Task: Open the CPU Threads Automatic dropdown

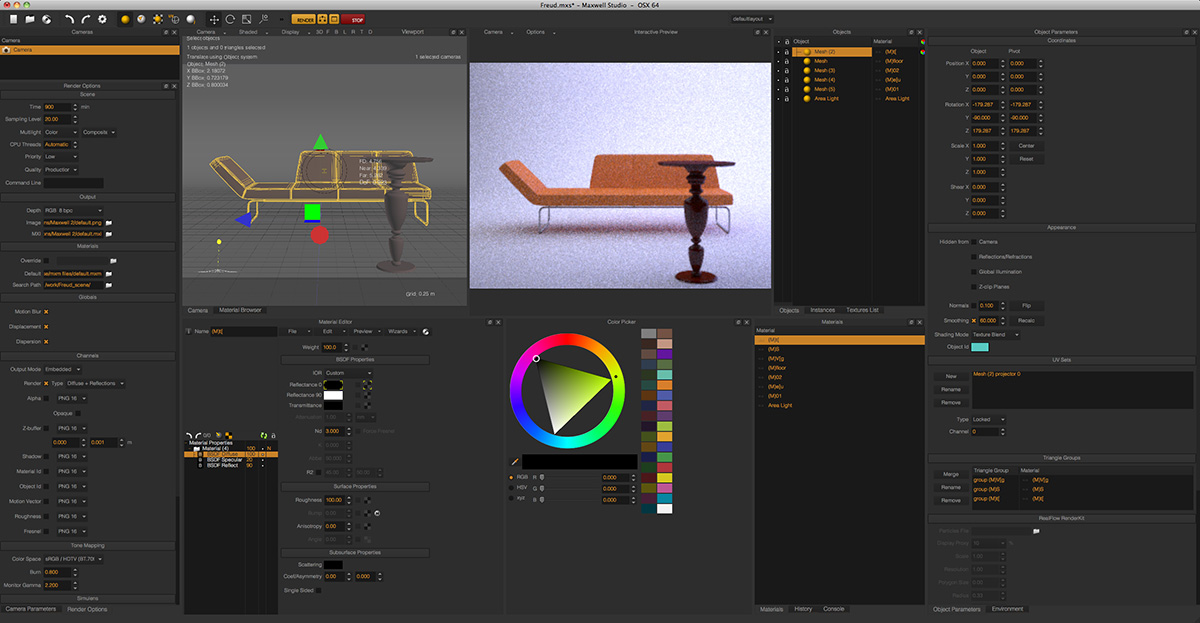Action: [x=59, y=144]
